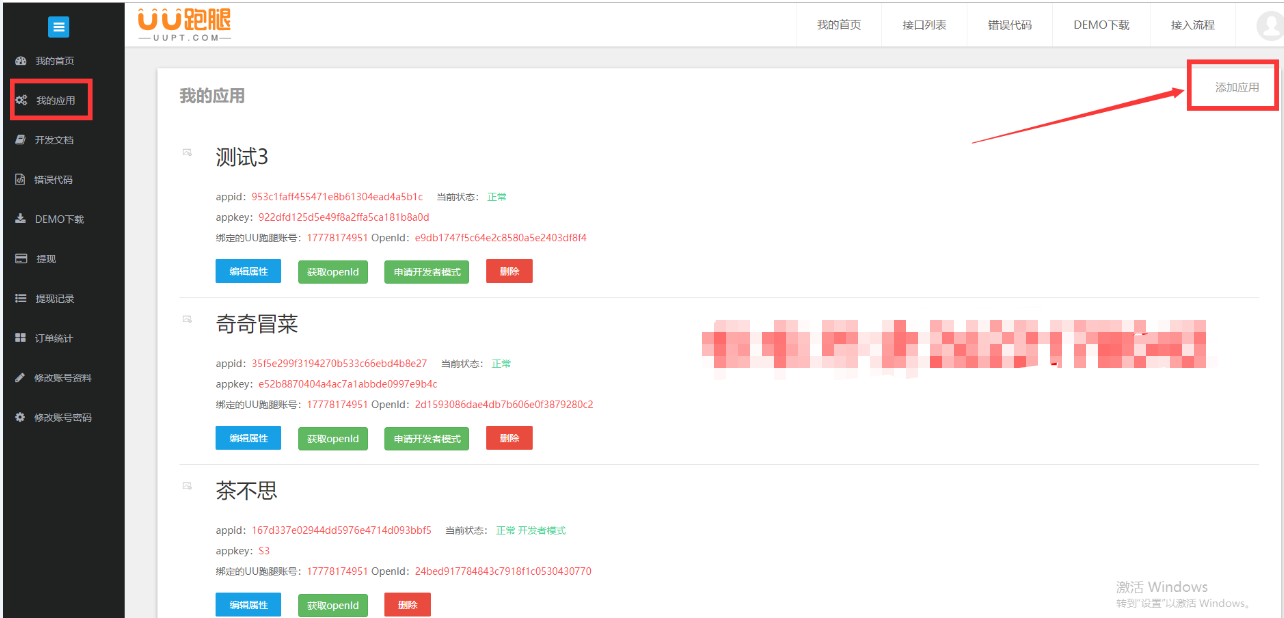Click appid value 35f5e299f3194270b533c66ebd4b8e27
The height and width of the screenshot is (618, 1284).
pyautogui.click(x=339, y=364)
